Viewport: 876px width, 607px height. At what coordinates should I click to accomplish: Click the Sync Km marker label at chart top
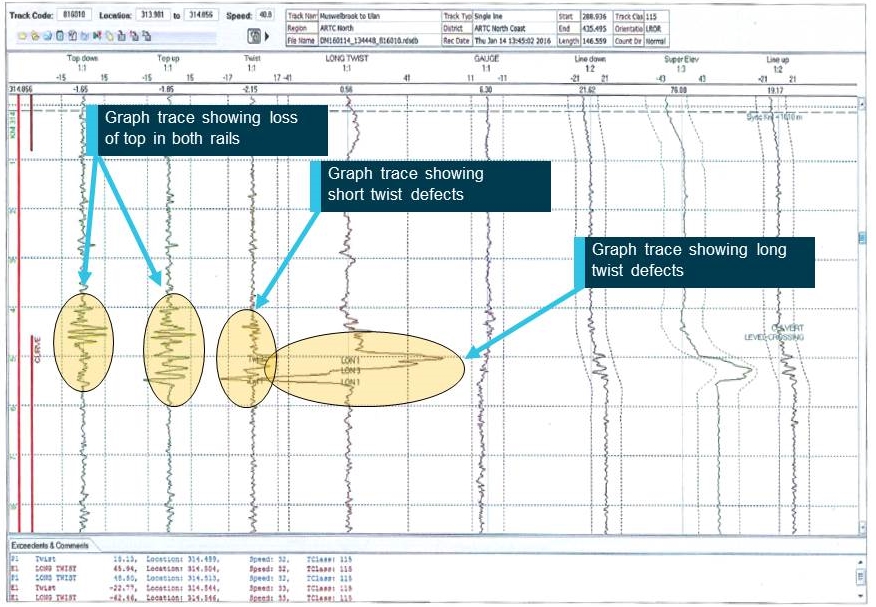click(x=774, y=117)
